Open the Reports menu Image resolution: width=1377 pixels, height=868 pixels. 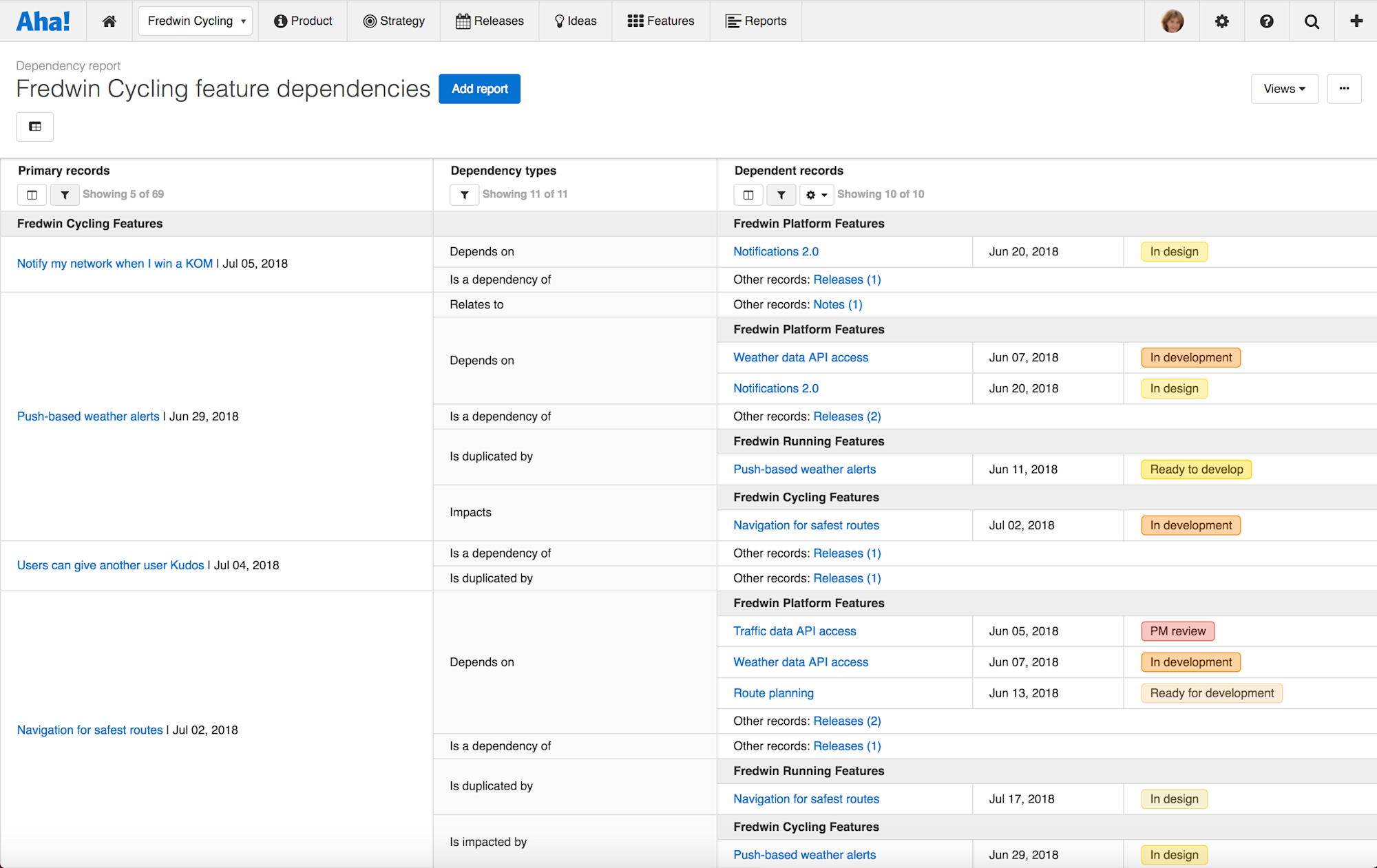(756, 21)
